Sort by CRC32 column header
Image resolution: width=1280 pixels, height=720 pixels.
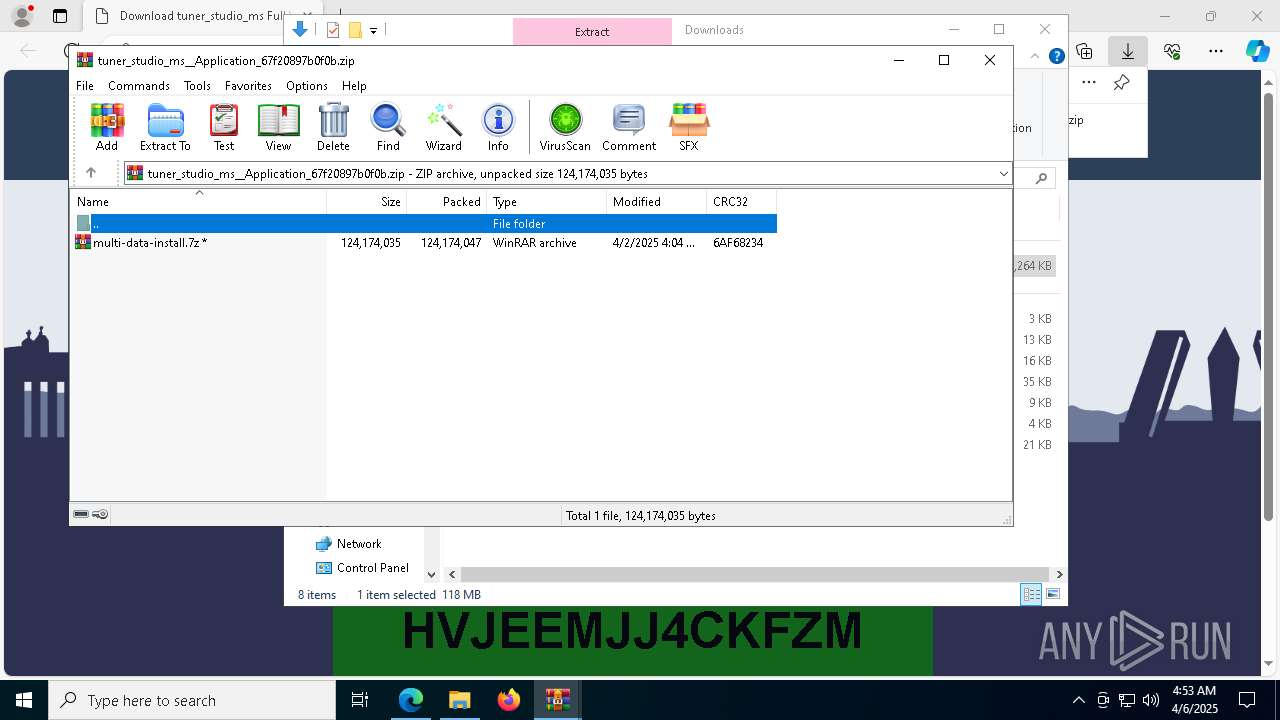(x=742, y=202)
